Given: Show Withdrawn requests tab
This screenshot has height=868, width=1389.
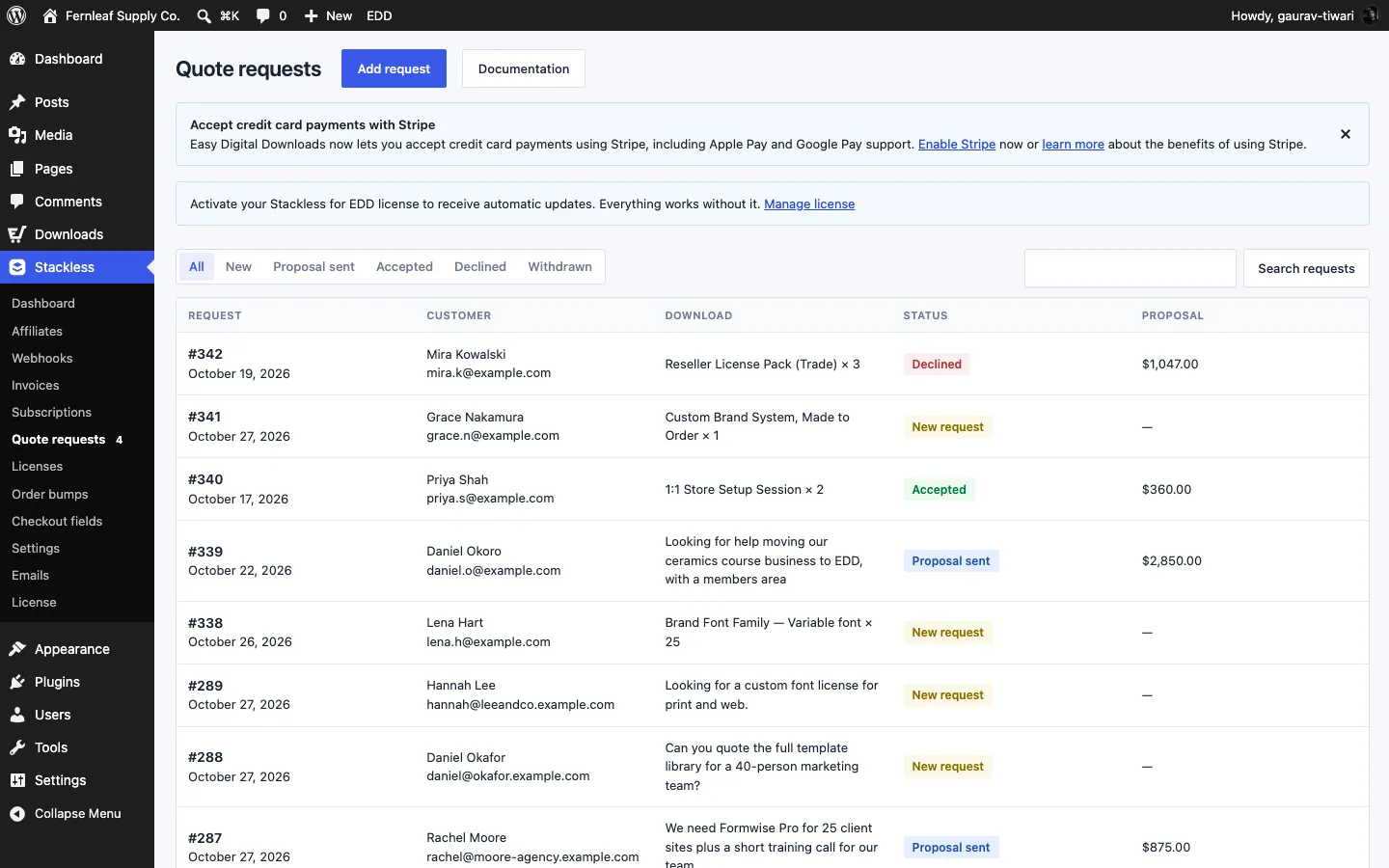Looking at the screenshot, I should 559,267.
